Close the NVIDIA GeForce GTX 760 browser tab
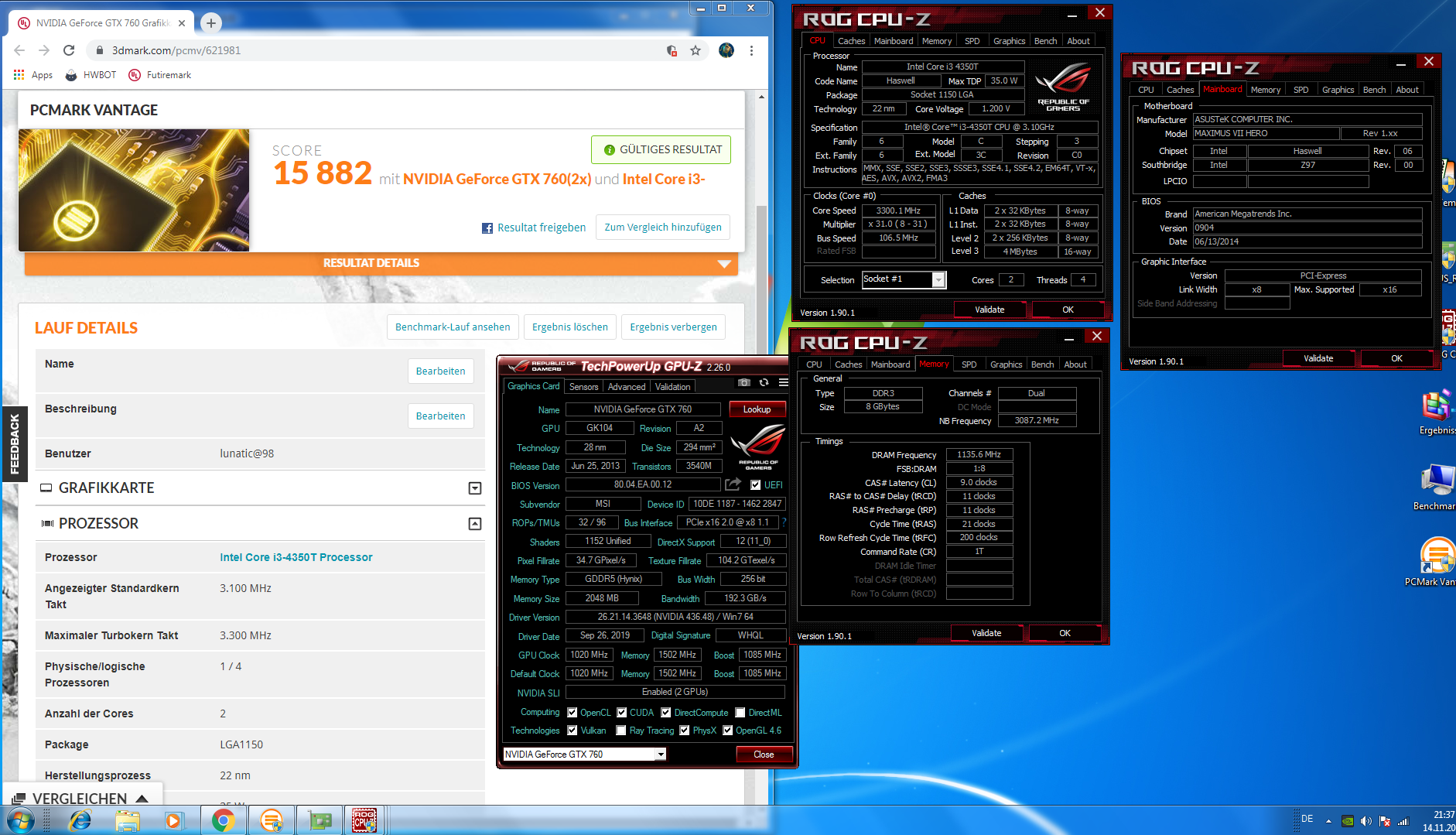 tap(182, 23)
